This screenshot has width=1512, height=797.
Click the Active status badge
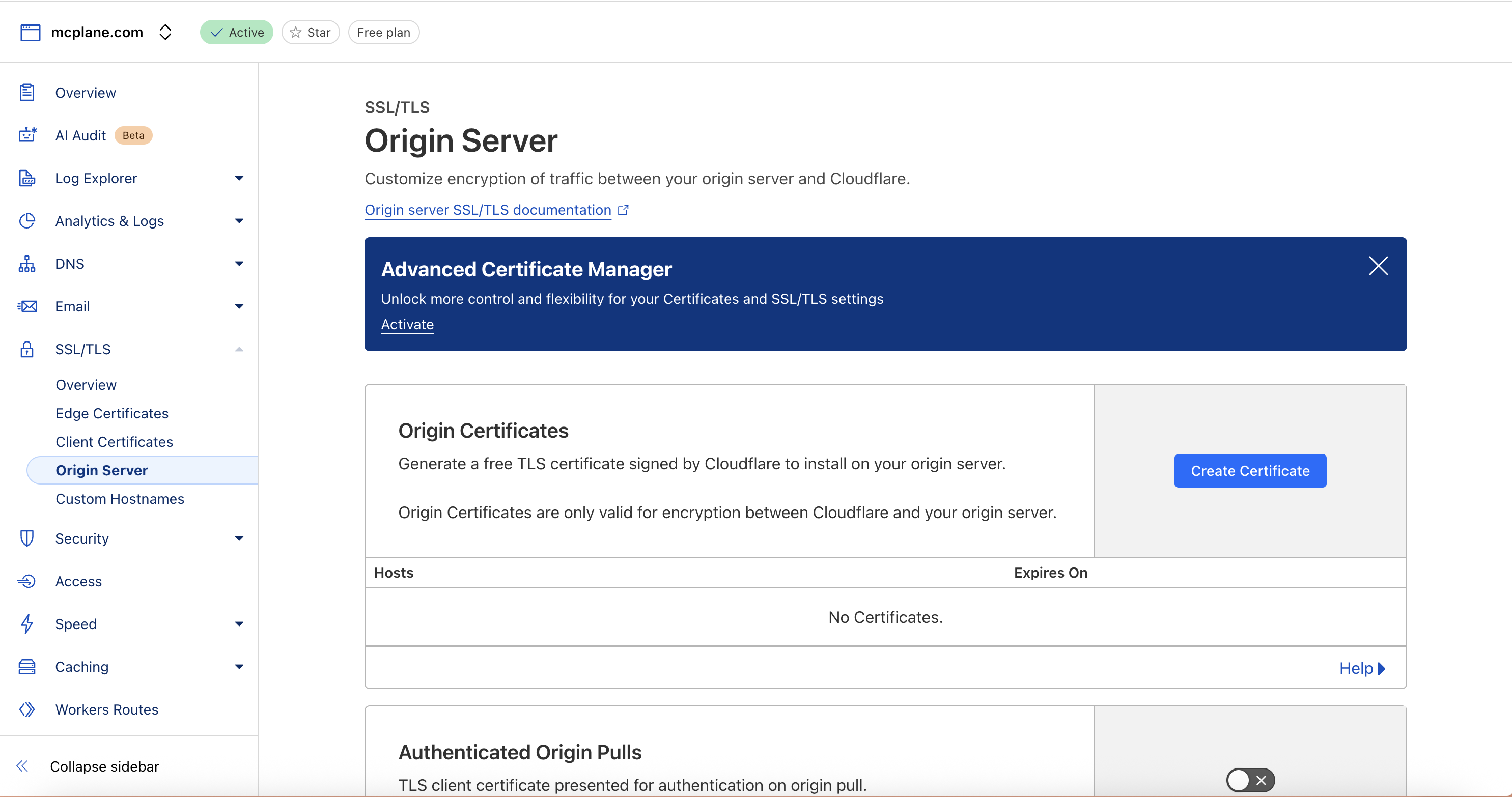pos(237,32)
